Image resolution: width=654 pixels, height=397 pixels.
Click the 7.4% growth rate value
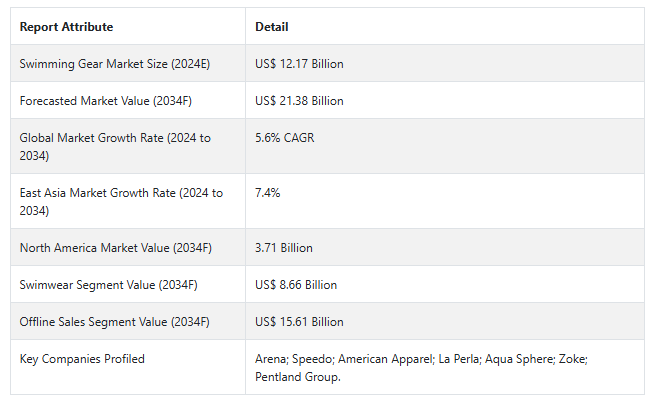pyautogui.click(x=267, y=193)
